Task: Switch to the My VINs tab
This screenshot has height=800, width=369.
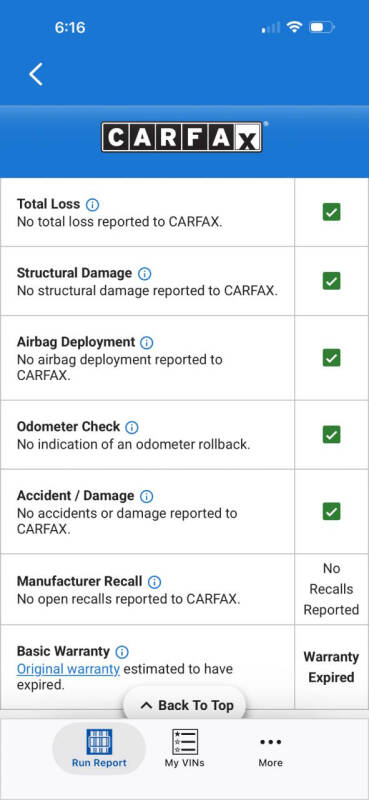Action: point(184,748)
